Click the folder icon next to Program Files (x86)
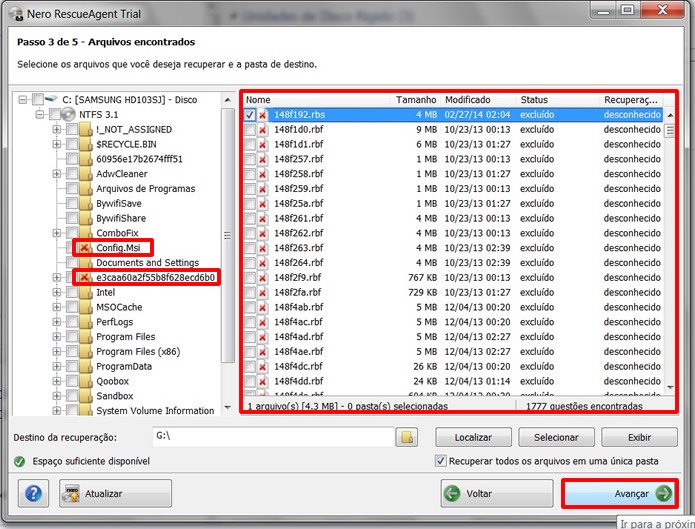This screenshot has width=695, height=529. 86,352
